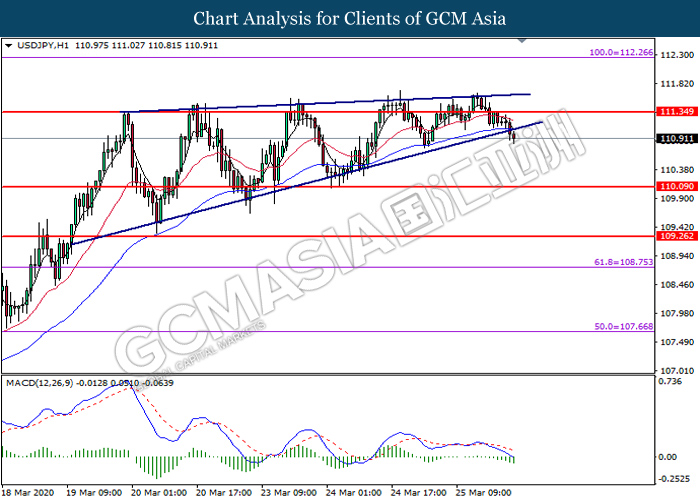This screenshot has height=500, width=700.
Task: Click the 0.00 level on MACD scale
Action: tap(666, 457)
